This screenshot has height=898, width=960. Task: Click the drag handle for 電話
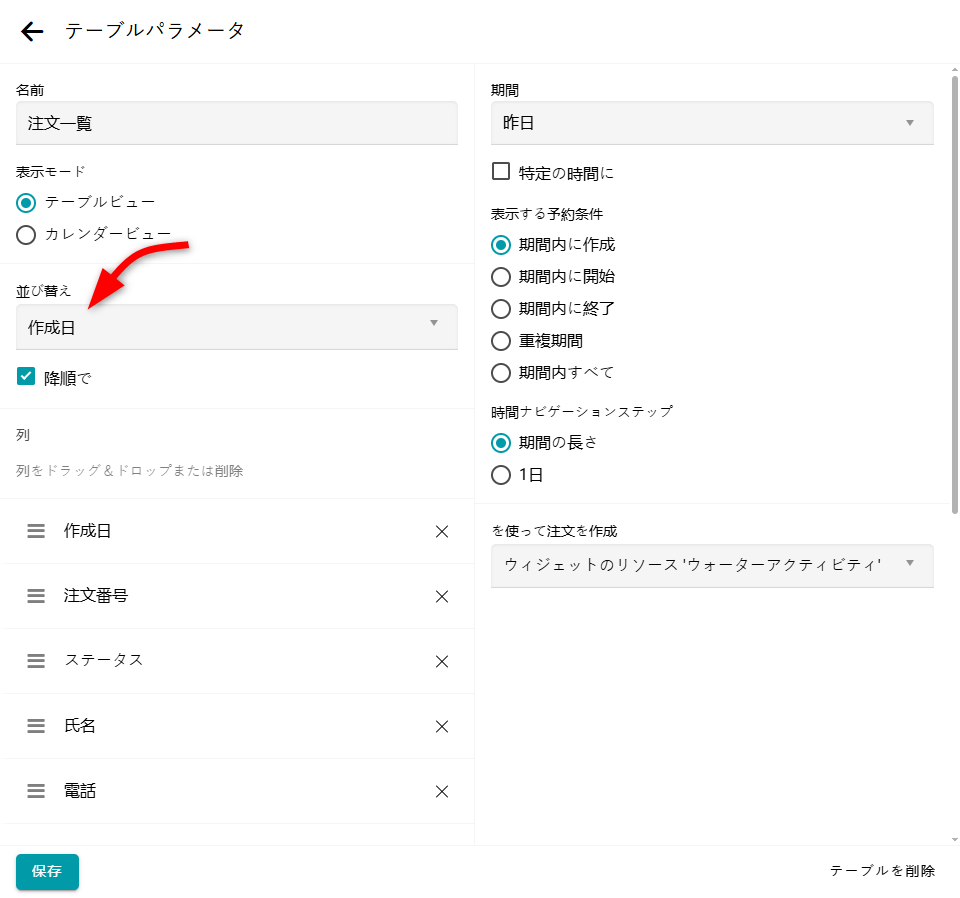36,791
